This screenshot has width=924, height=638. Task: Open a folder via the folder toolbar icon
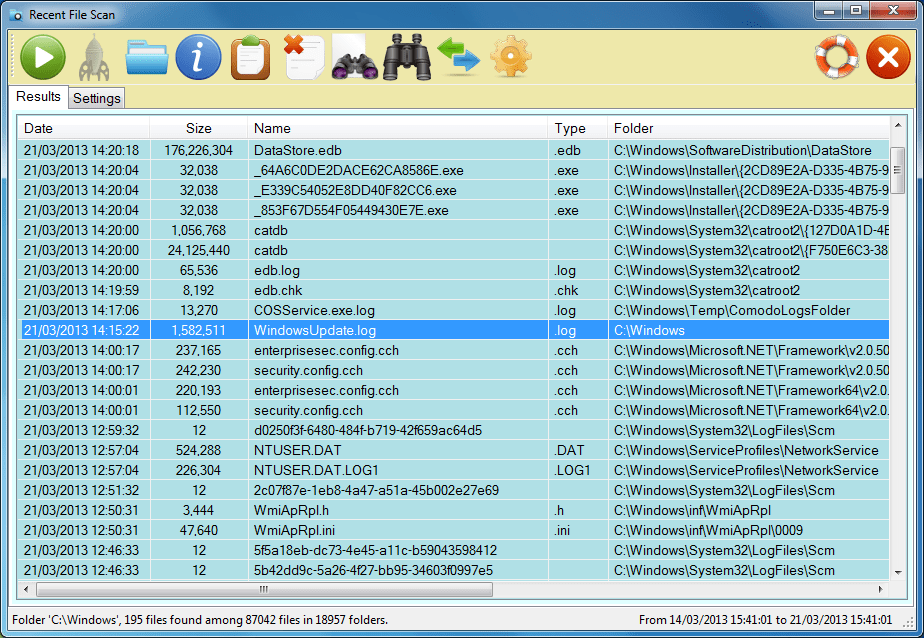tap(146, 57)
